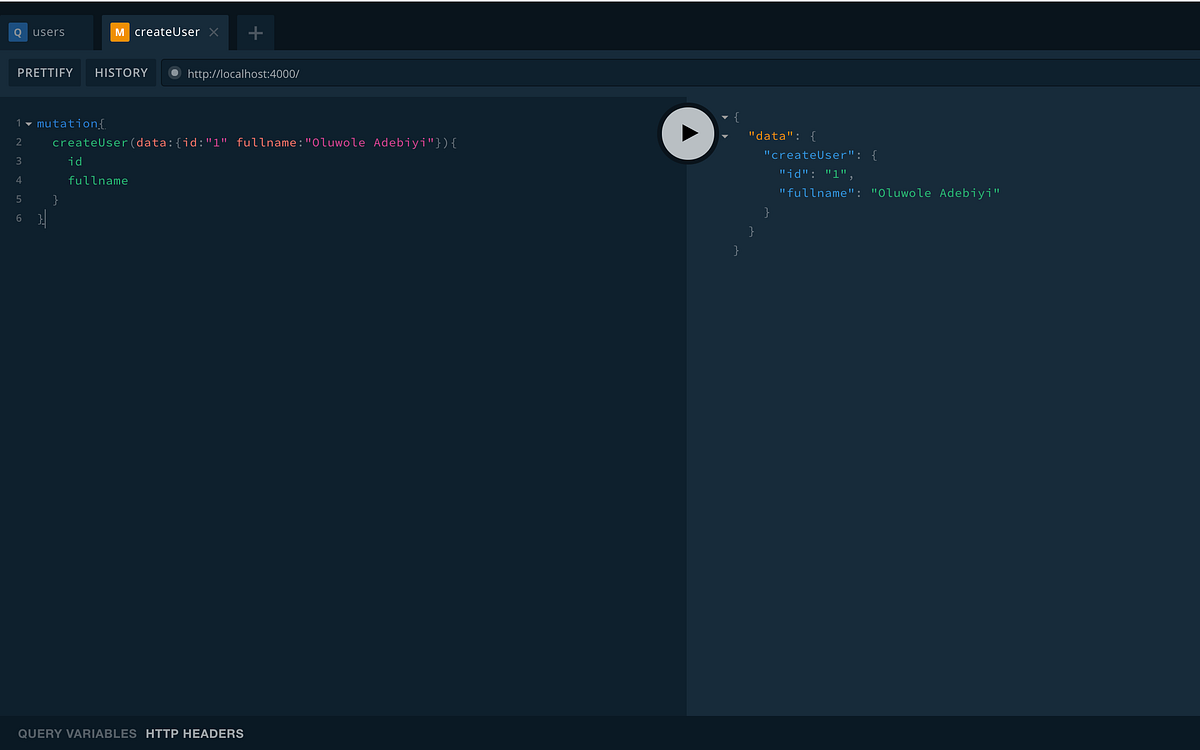Click the blue Q icon on users tab

point(17,32)
